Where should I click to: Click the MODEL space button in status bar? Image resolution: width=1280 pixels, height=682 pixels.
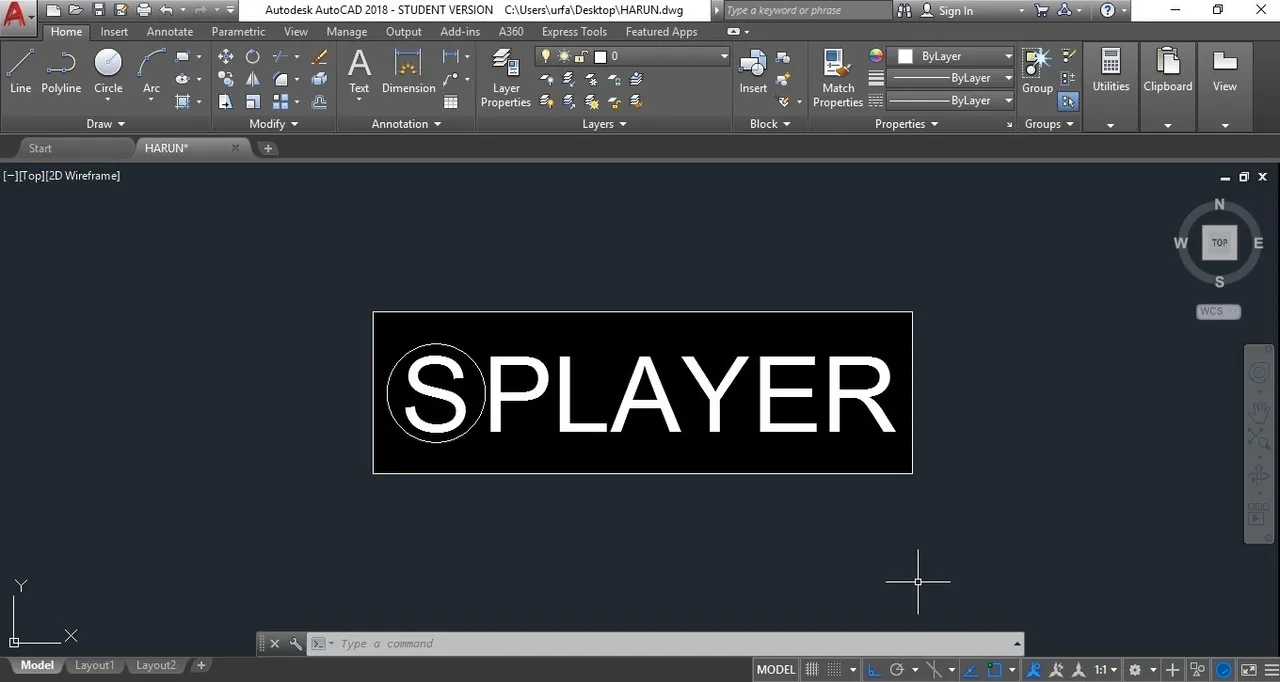tap(776, 670)
